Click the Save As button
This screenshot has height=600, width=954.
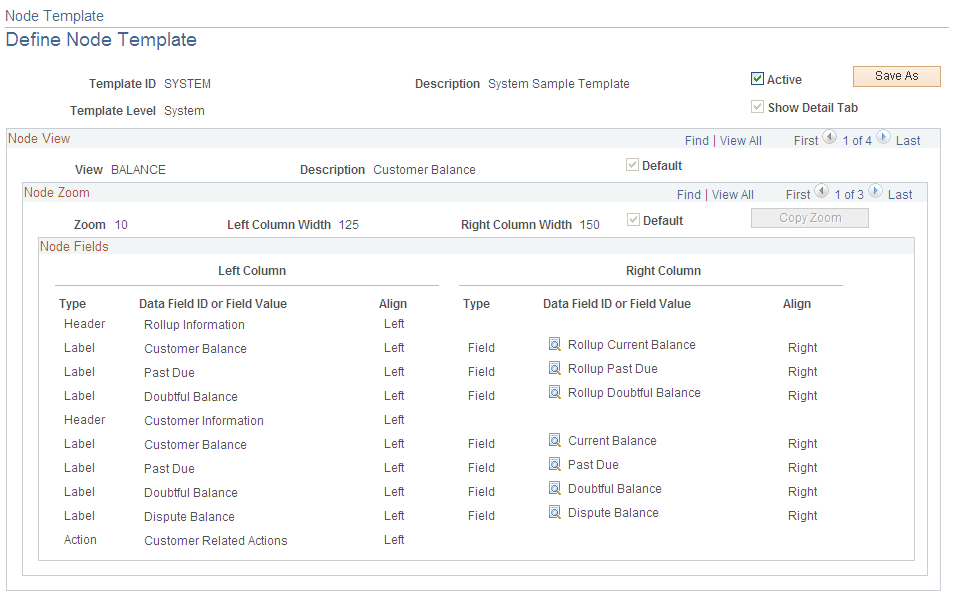(896, 76)
